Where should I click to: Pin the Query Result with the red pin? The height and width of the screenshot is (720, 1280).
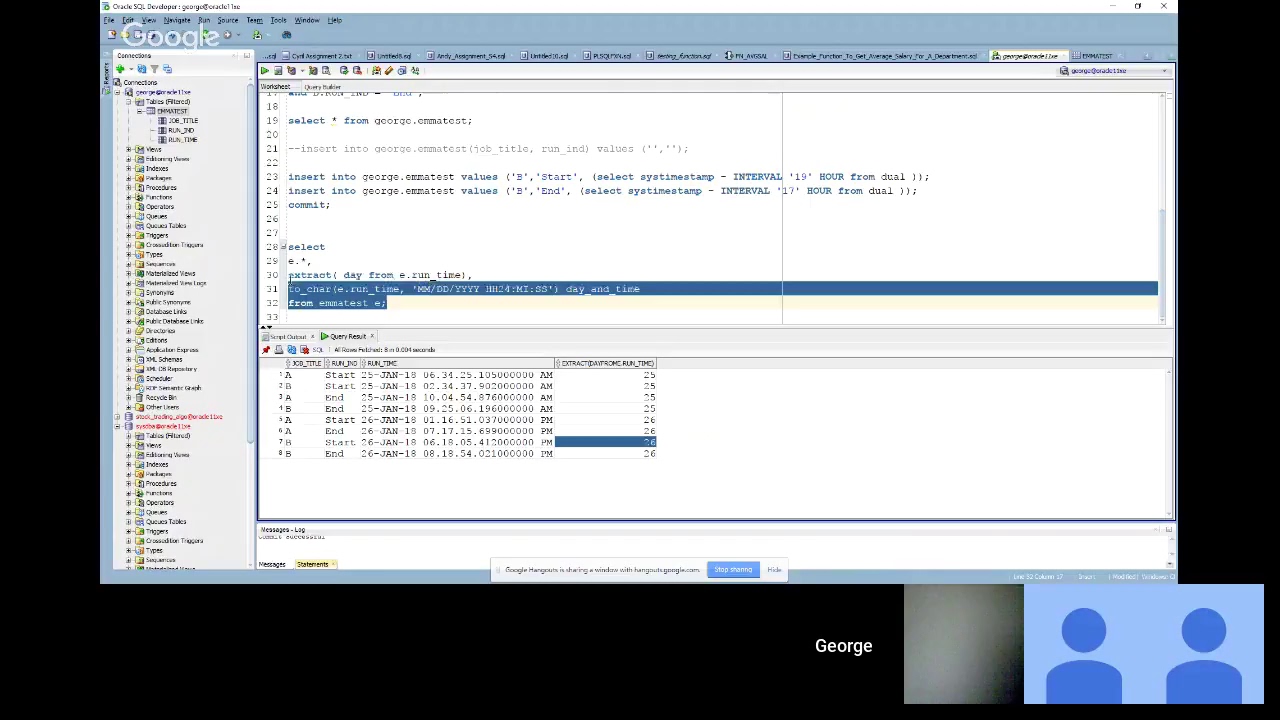coord(266,349)
